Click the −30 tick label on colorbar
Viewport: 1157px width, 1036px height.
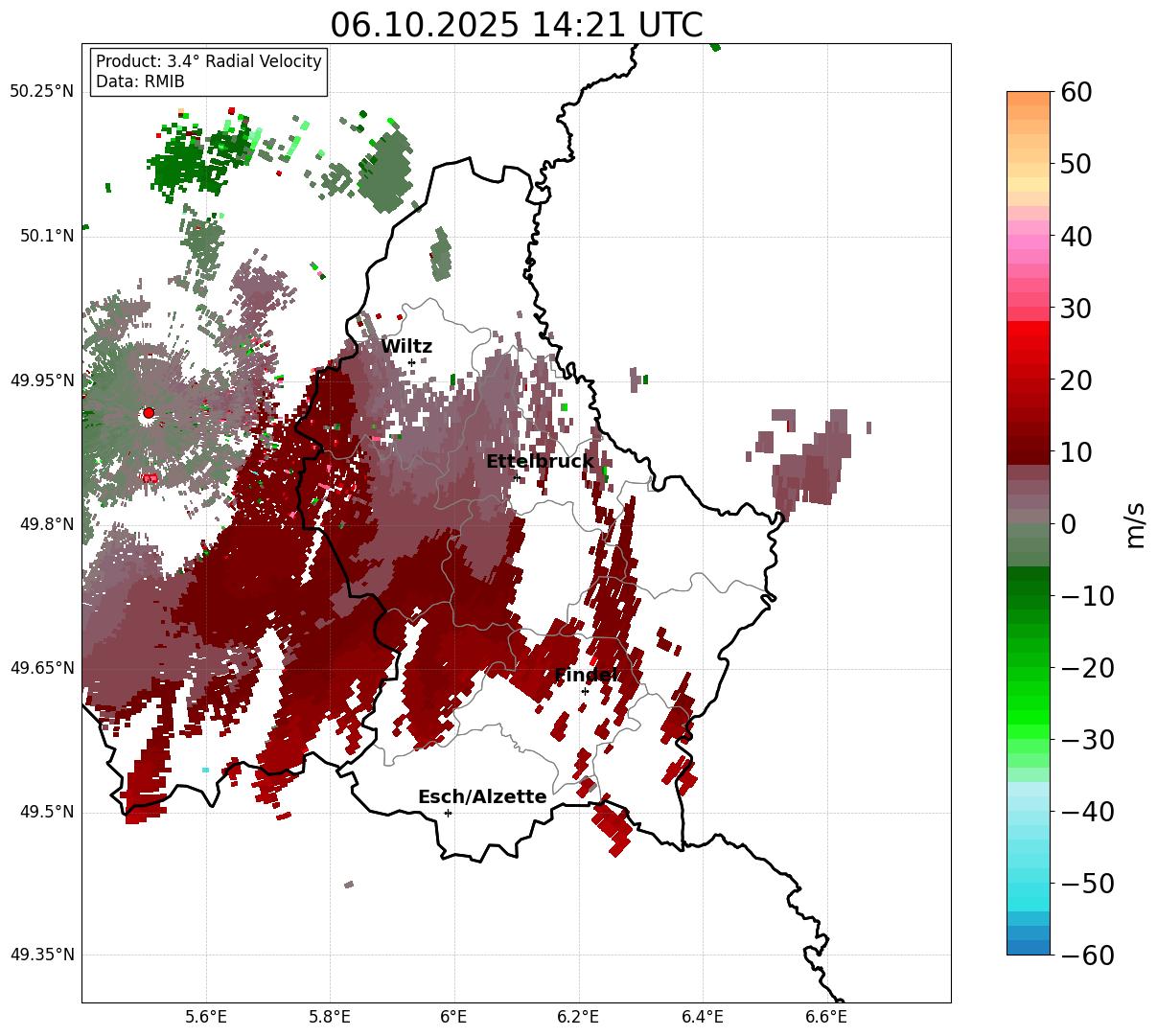[x=1087, y=740]
